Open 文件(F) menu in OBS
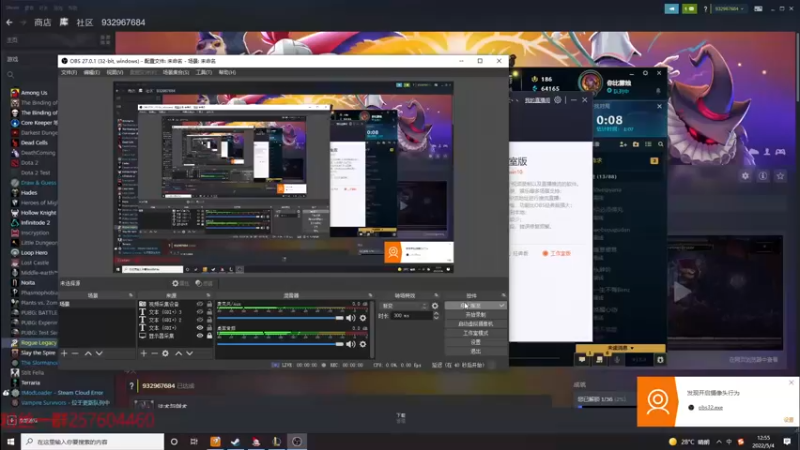The image size is (800, 450). pyautogui.click(x=69, y=72)
